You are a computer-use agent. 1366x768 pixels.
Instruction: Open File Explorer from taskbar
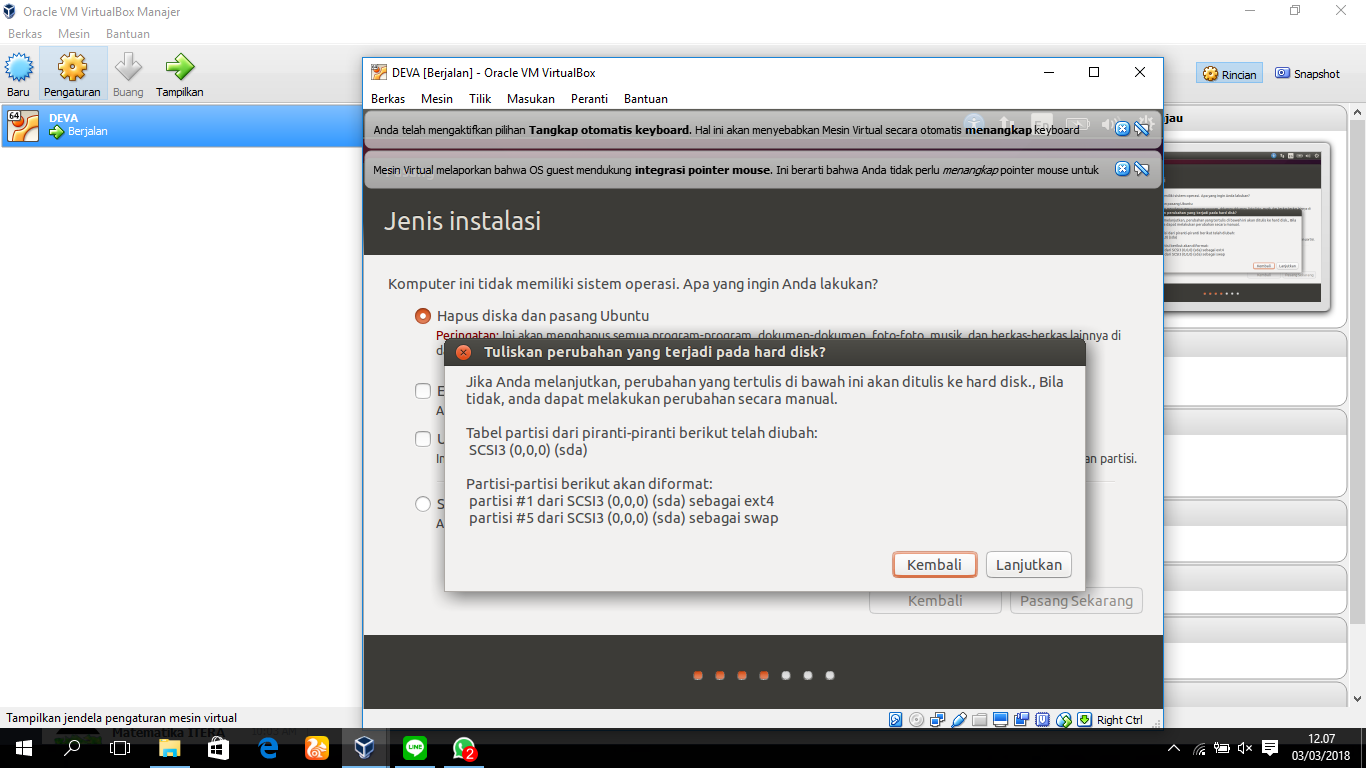(170, 748)
